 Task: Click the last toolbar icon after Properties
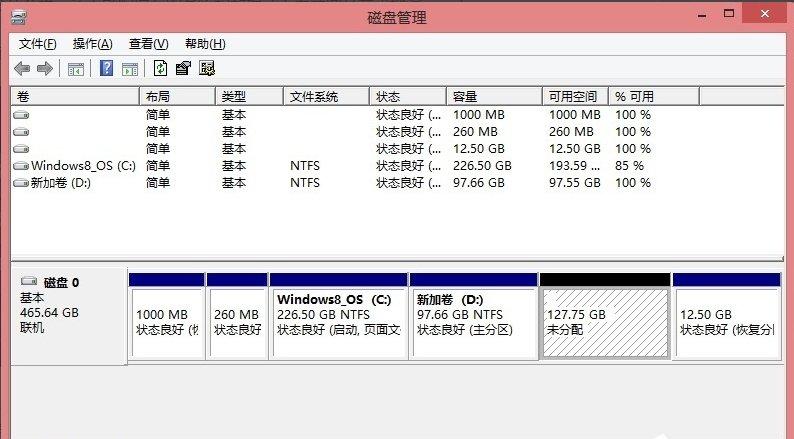(207, 68)
